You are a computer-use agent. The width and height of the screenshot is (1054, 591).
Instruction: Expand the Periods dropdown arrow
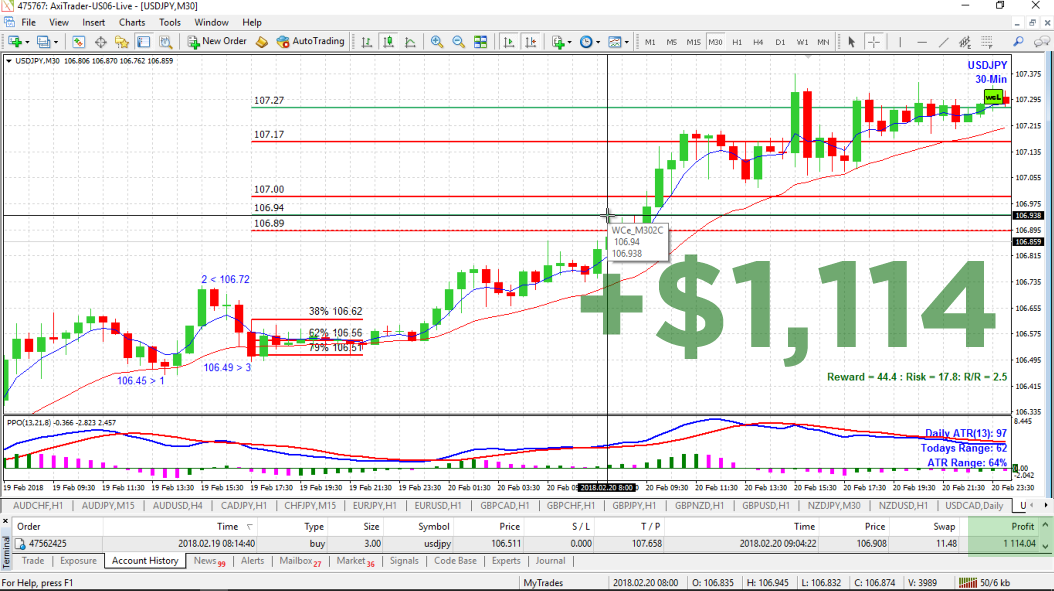(x=598, y=42)
